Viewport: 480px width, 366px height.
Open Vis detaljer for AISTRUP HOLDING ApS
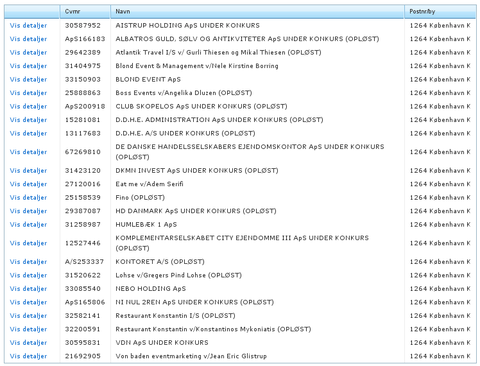[28, 26]
